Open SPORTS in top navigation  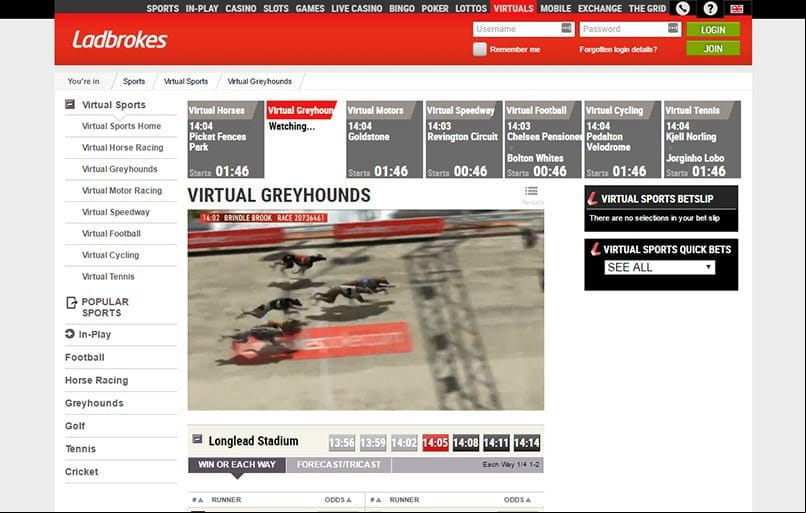pos(162,8)
